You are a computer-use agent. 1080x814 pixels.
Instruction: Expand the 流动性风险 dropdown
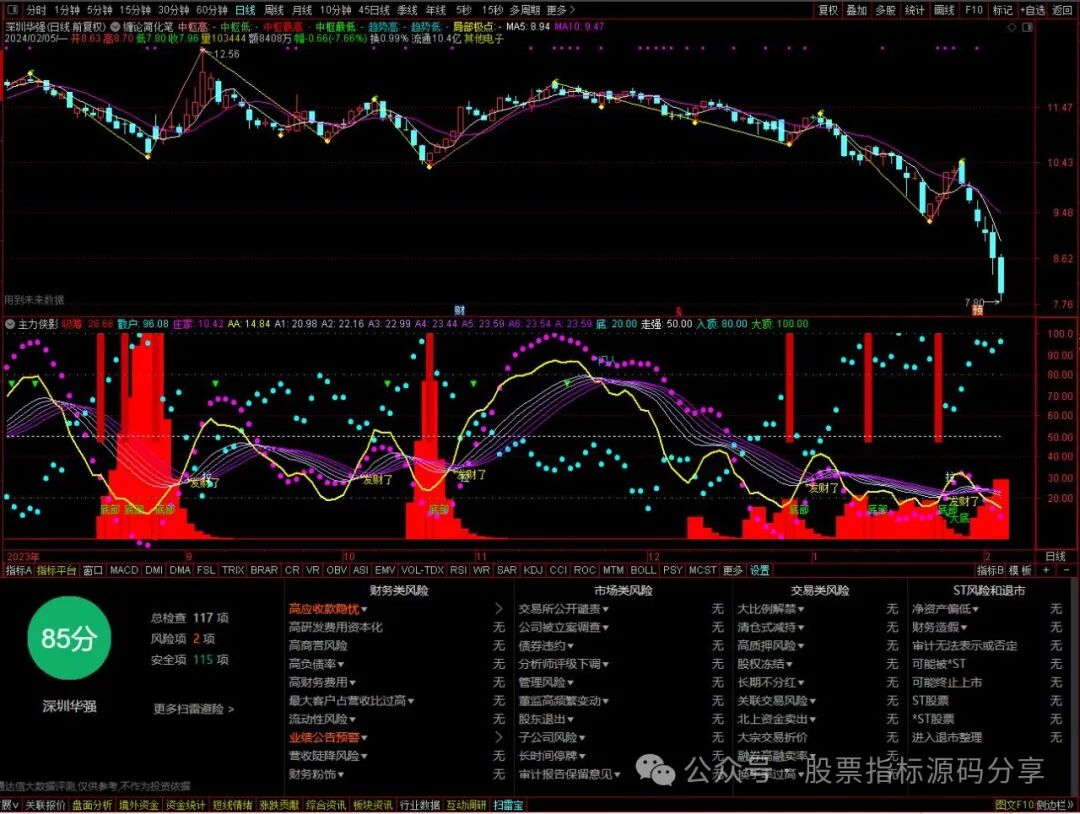click(353, 720)
